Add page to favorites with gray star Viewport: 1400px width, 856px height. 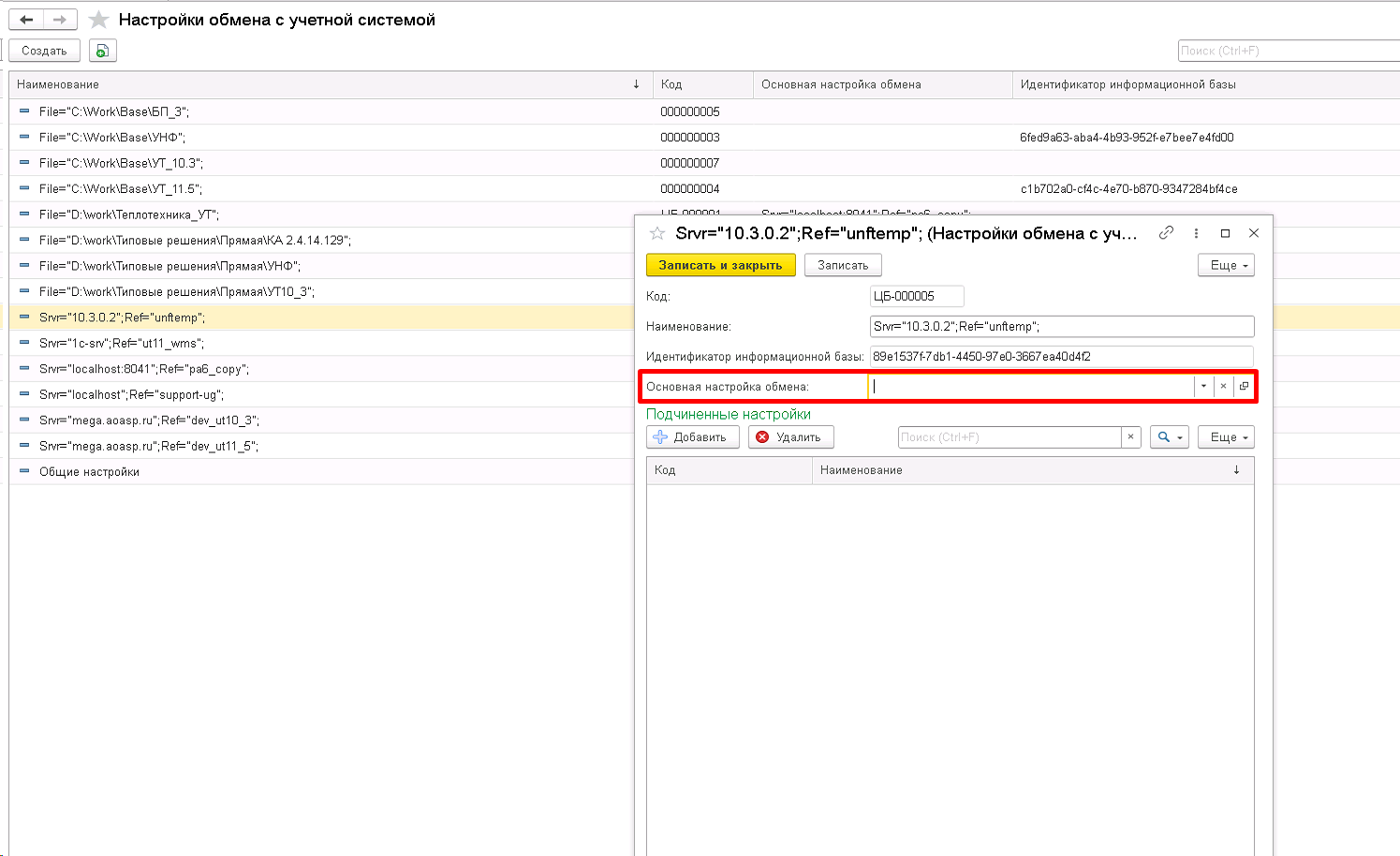click(98, 20)
